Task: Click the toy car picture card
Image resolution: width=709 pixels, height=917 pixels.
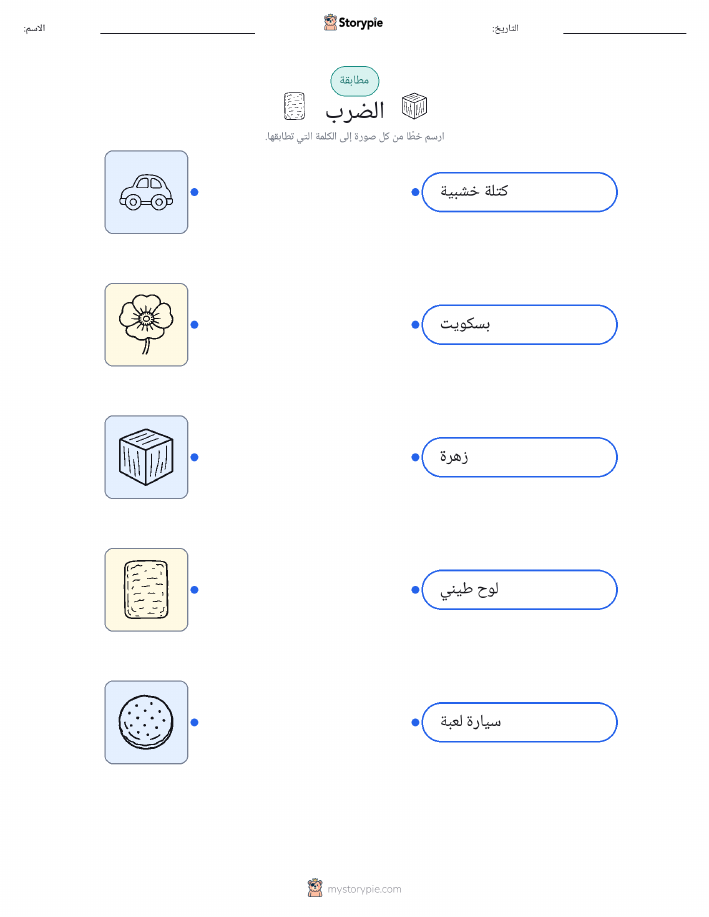Action: coord(146,192)
